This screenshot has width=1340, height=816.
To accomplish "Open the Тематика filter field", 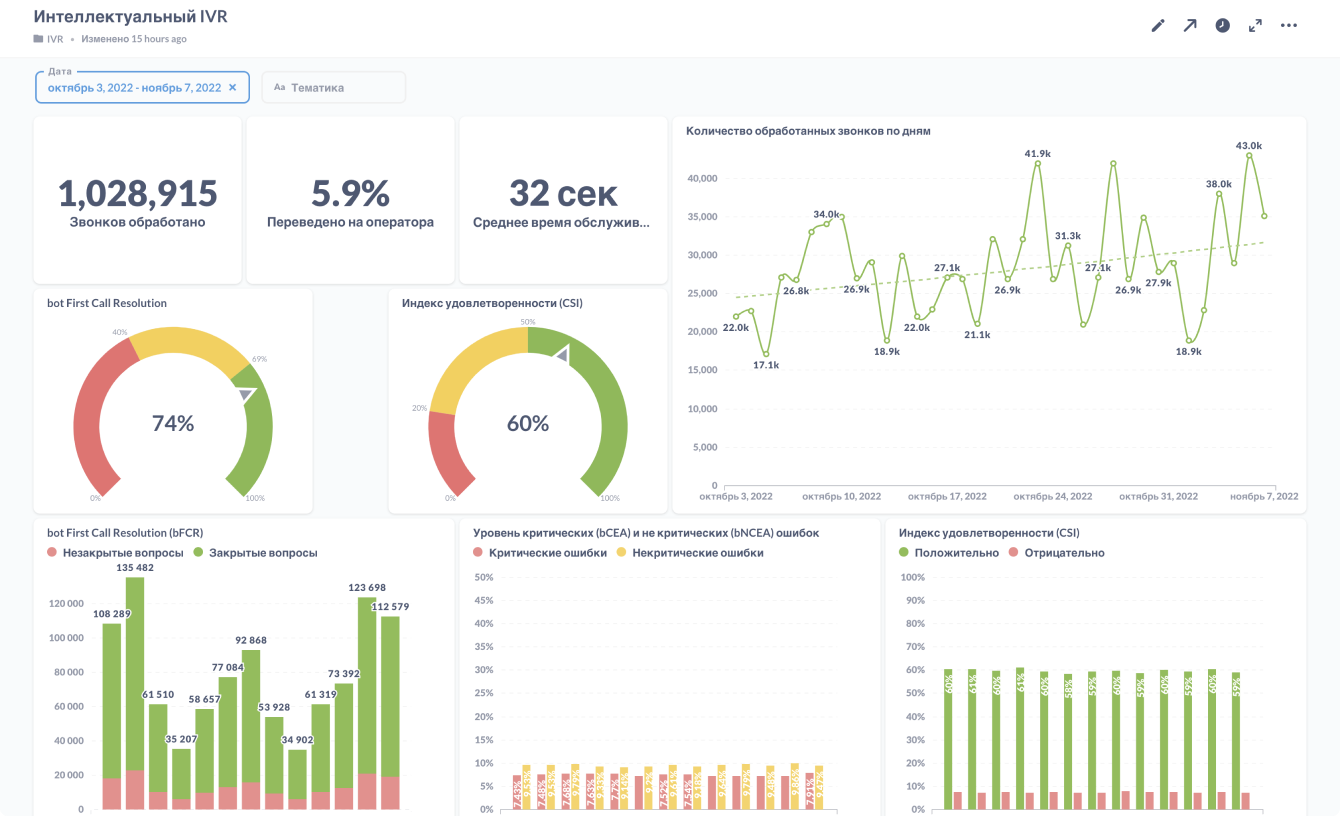I will [334, 87].
